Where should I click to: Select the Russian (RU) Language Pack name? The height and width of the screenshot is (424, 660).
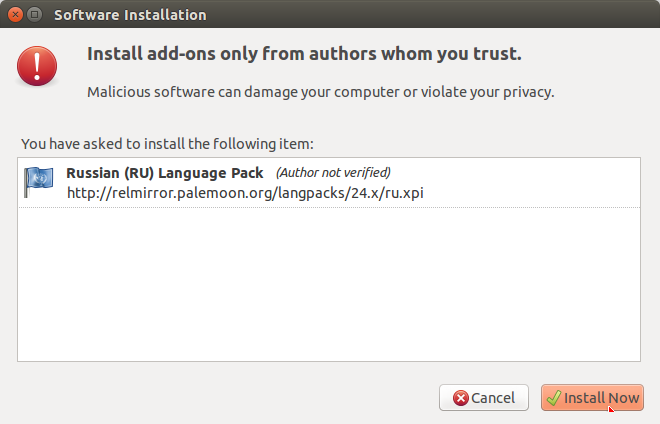tap(165, 173)
